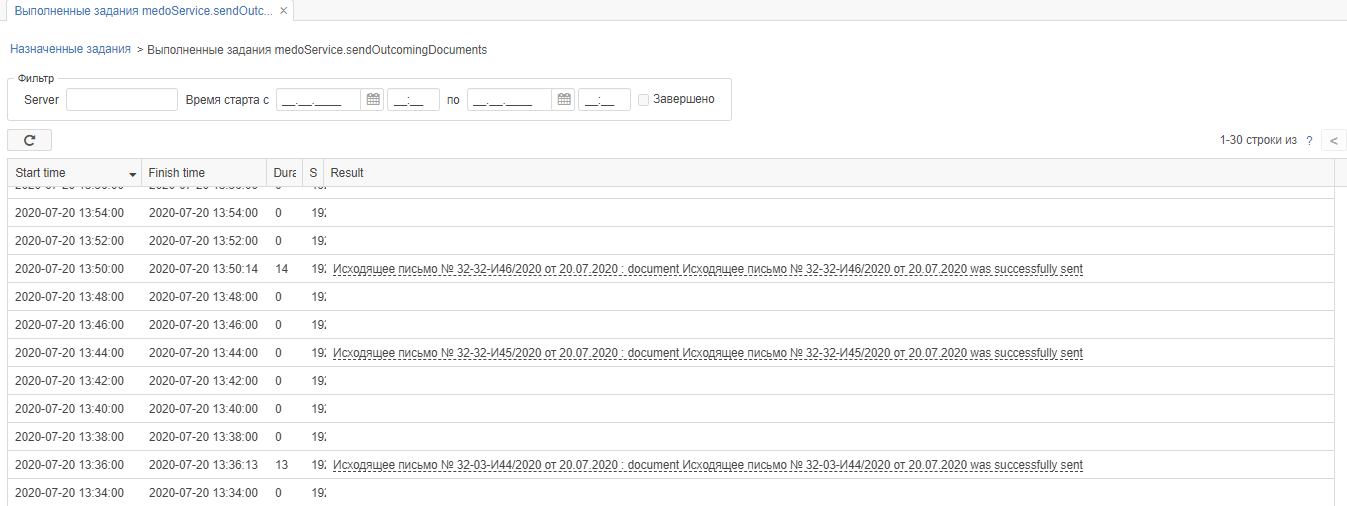1347x506 pixels.
Task: Focus the start date field after 'Время старта с'
Action: coord(318,100)
